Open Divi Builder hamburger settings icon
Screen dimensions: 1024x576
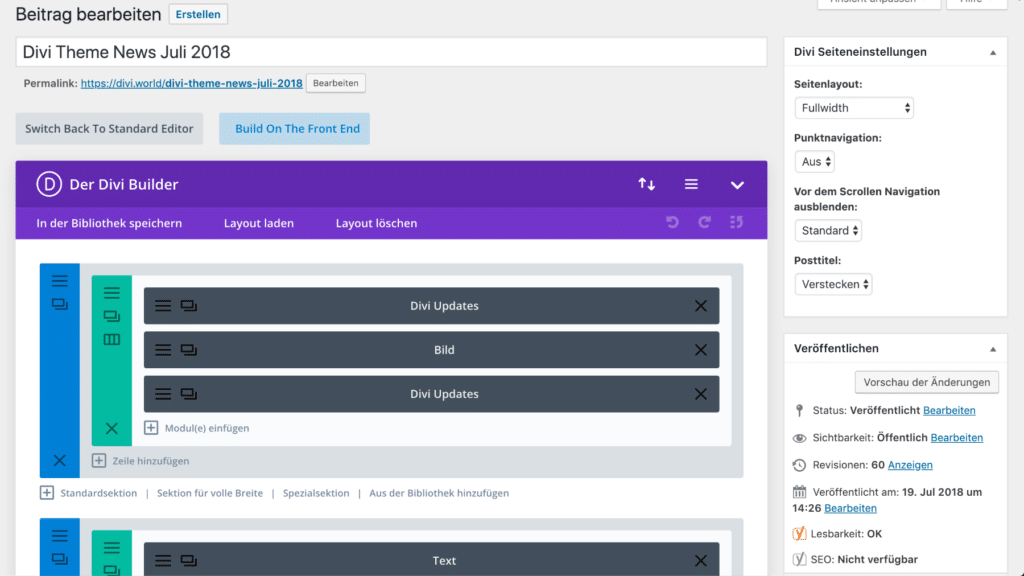tap(691, 184)
